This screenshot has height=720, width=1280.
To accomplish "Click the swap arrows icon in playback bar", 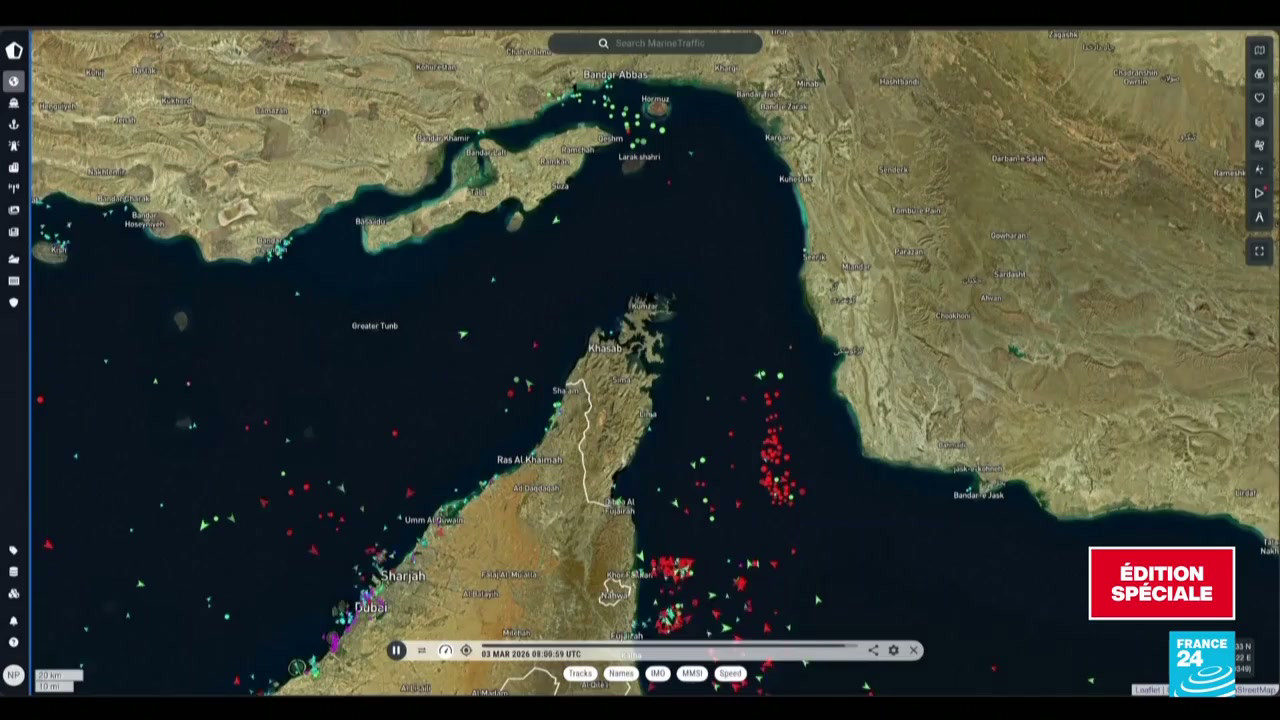I will pos(421,650).
